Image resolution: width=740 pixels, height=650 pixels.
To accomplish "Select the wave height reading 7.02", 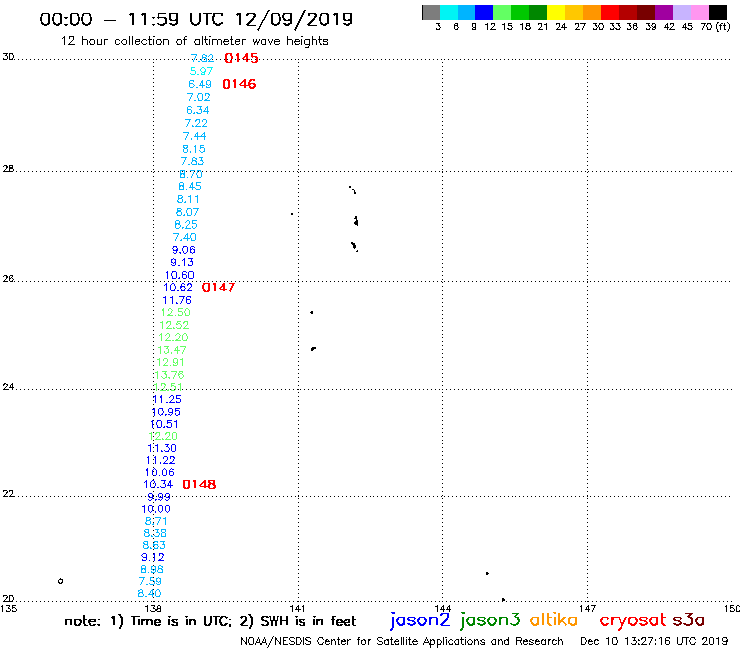I will pos(198,97).
